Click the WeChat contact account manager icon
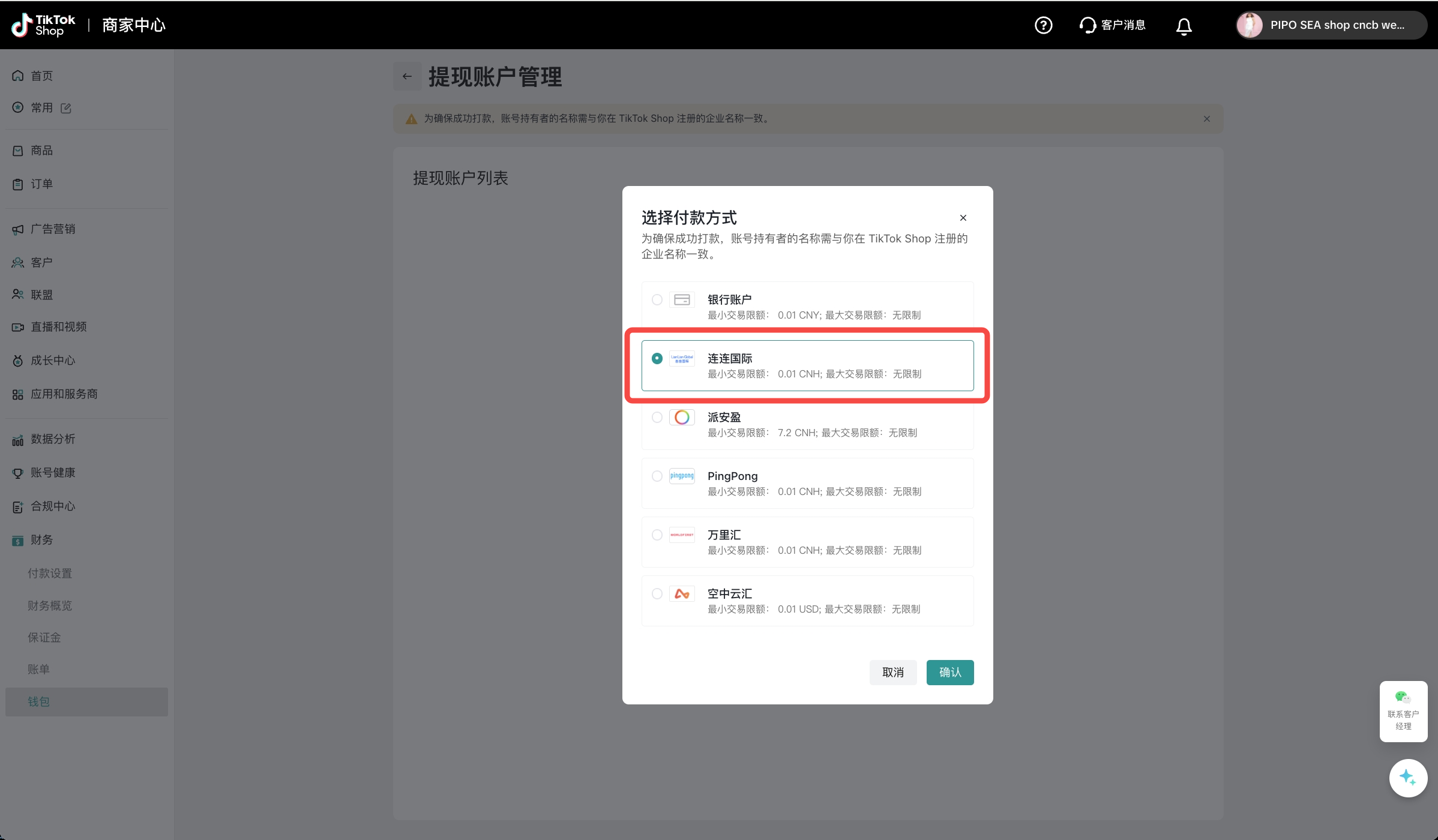This screenshot has width=1438, height=840. [1403, 698]
